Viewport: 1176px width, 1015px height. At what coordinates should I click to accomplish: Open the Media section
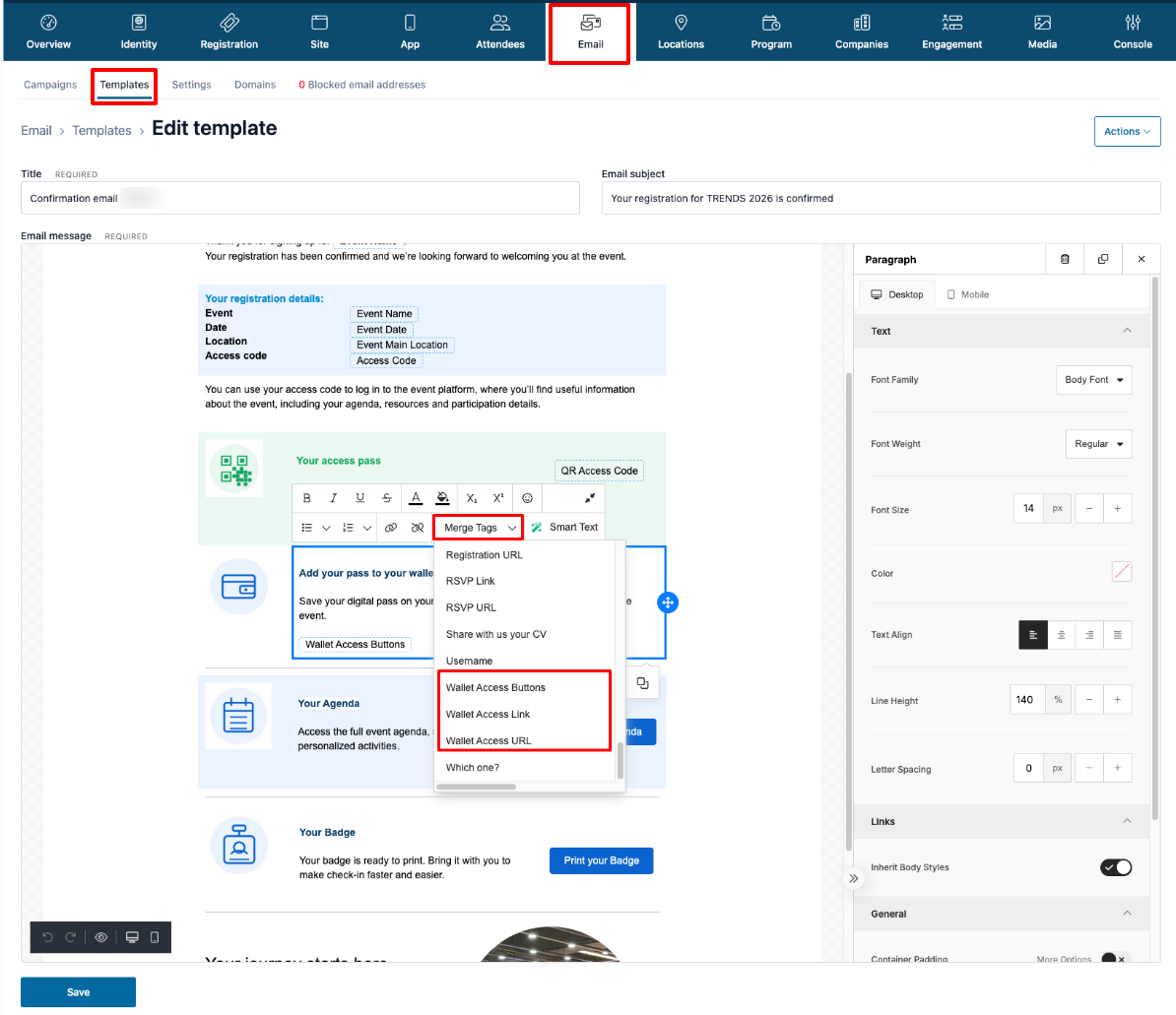click(x=1042, y=32)
